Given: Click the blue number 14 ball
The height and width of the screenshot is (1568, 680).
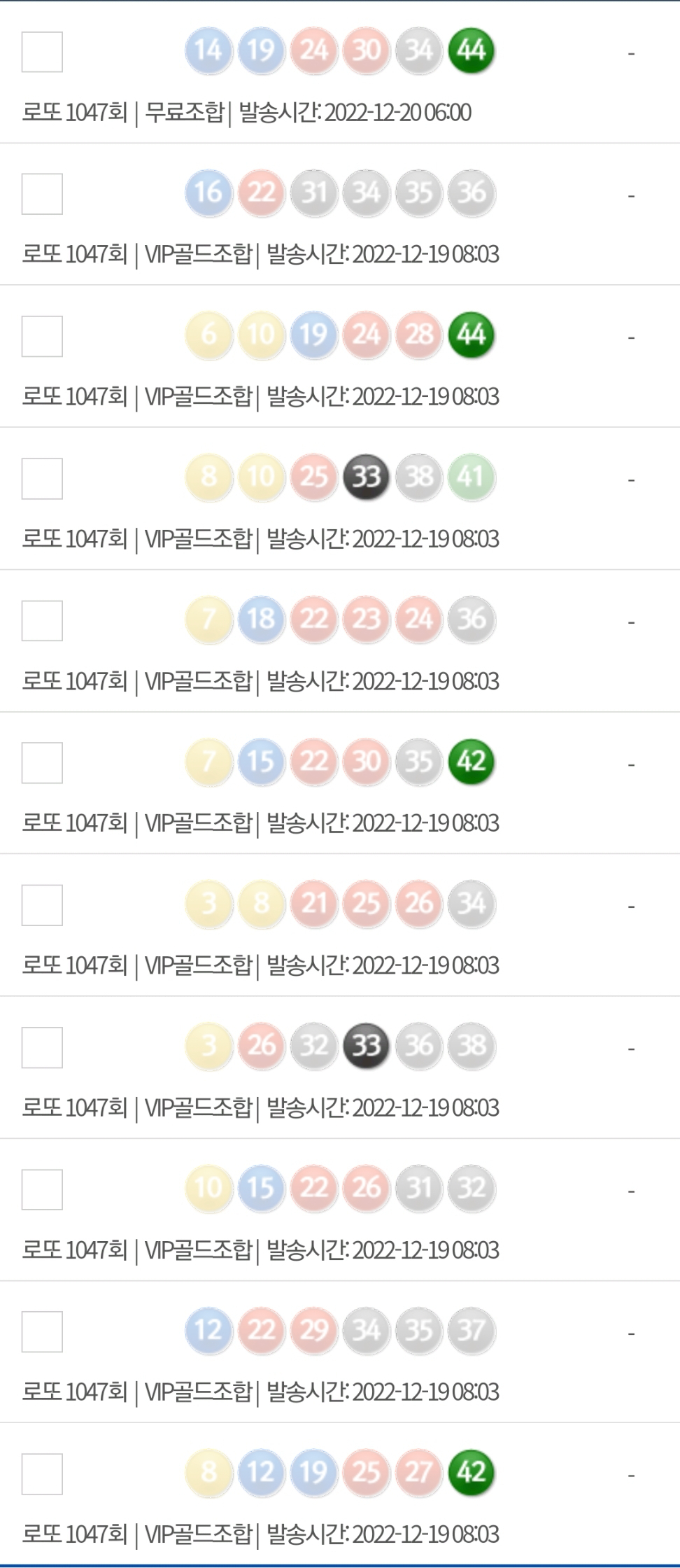Looking at the screenshot, I should 208,50.
